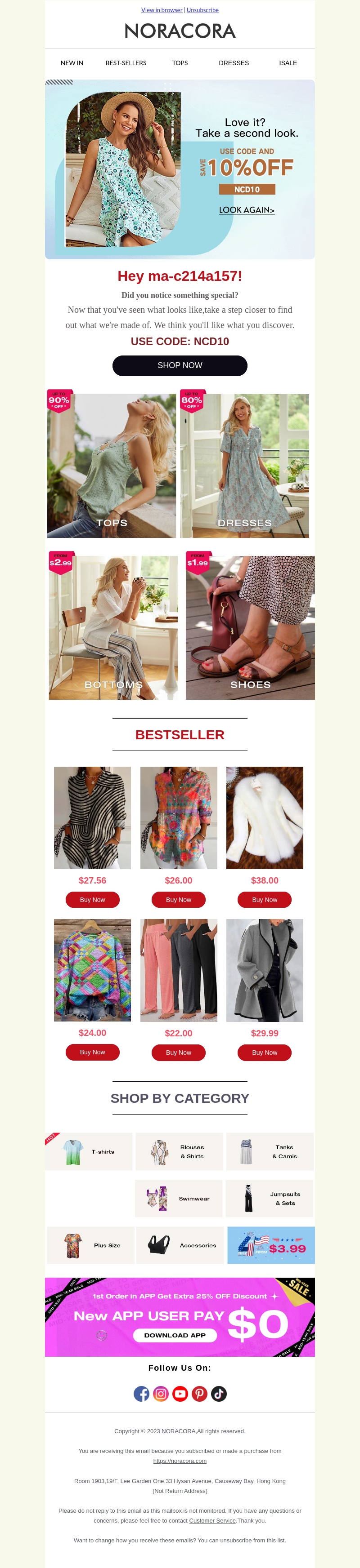Open the Facebook social icon

(x=141, y=1393)
